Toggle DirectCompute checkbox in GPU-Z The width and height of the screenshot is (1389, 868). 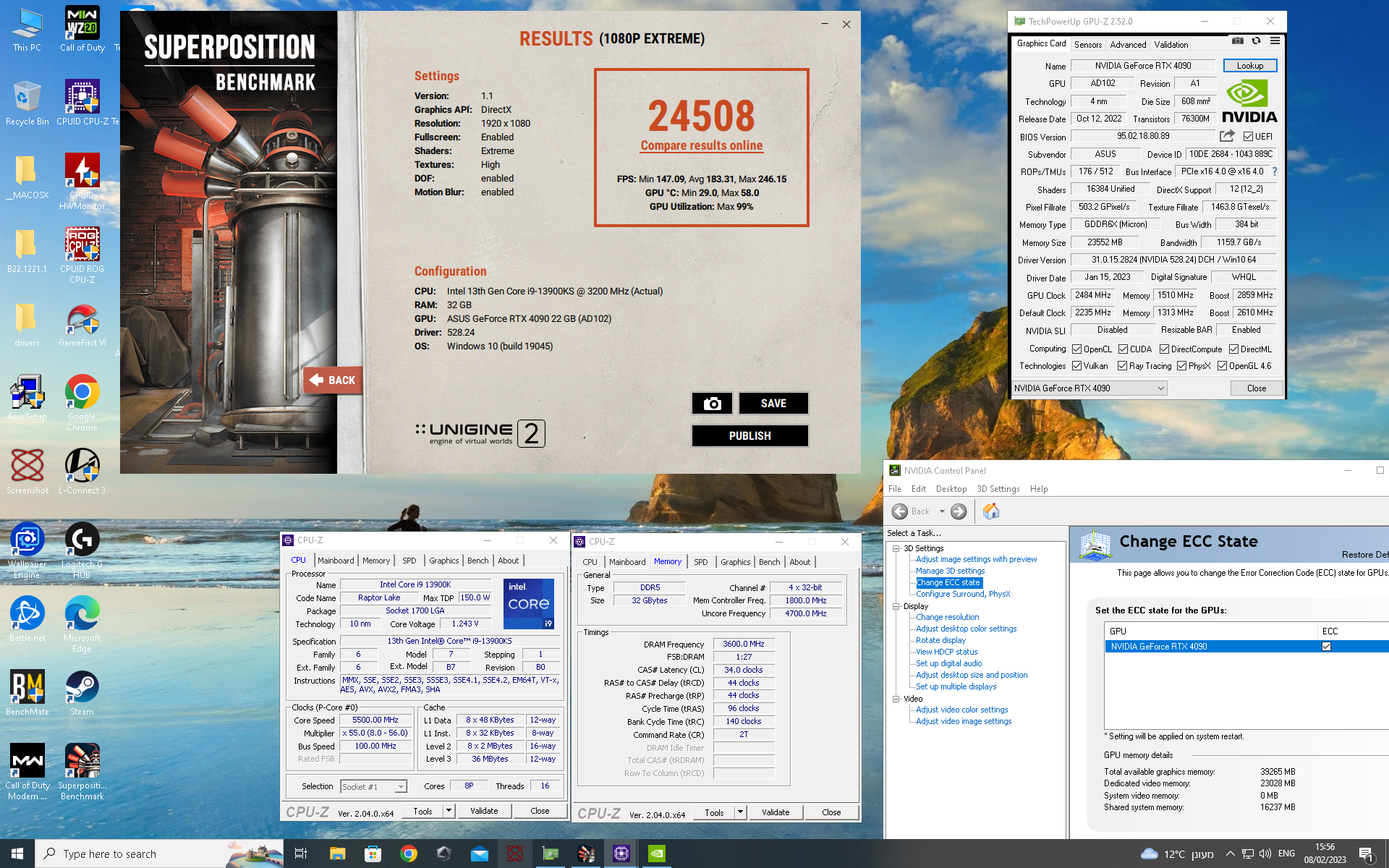coord(1164,349)
